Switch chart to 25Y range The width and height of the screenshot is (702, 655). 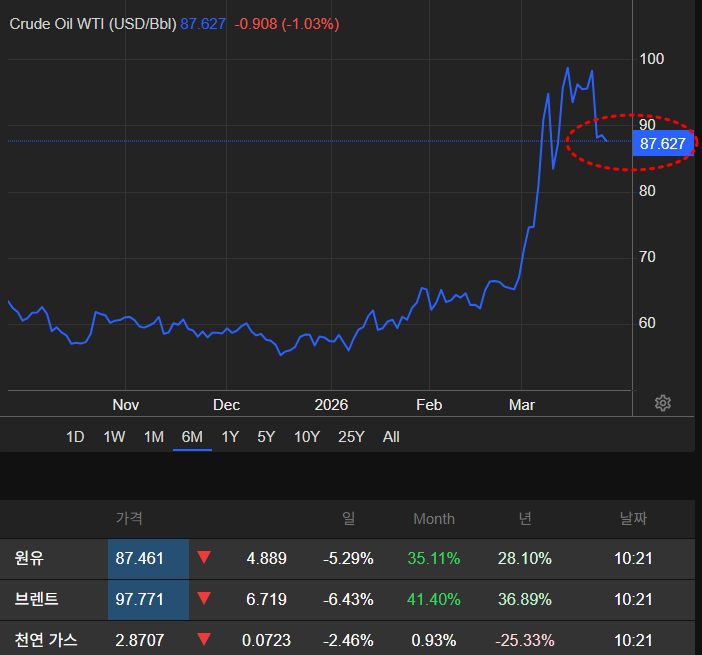(351, 437)
